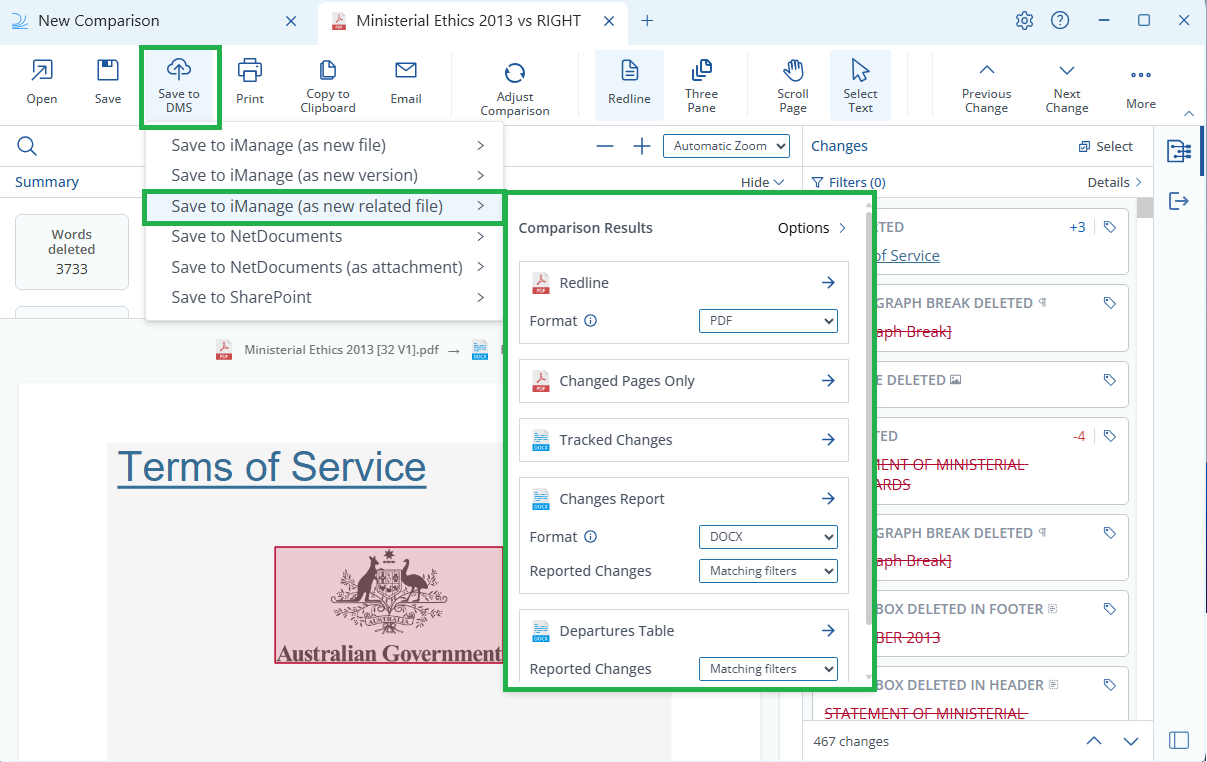Image resolution: width=1207 pixels, height=762 pixels.
Task: Click changes list sidebar icon
Action: [1179, 151]
